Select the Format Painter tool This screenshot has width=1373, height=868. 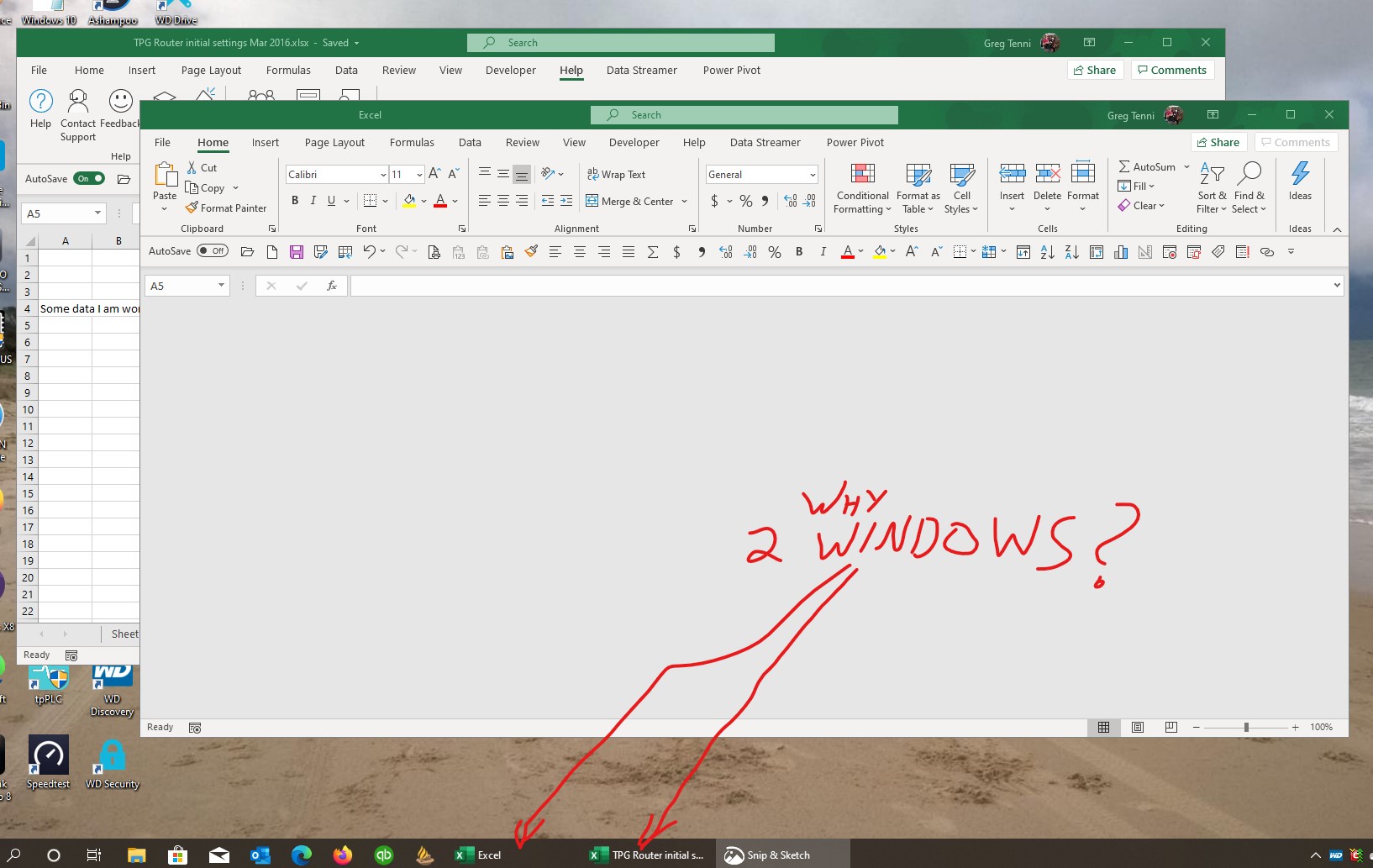coord(226,208)
